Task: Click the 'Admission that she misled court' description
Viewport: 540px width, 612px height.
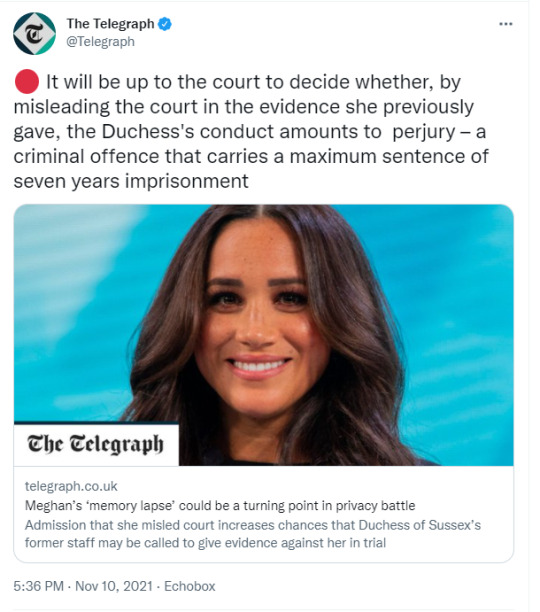Action: pyautogui.click(x=253, y=525)
